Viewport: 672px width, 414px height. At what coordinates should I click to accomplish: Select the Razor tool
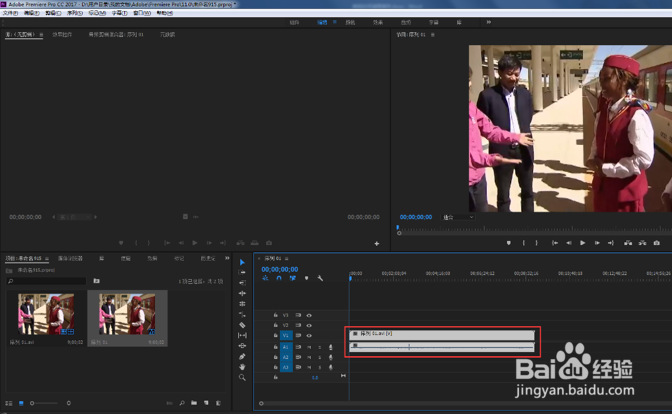click(x=242, y=325)
